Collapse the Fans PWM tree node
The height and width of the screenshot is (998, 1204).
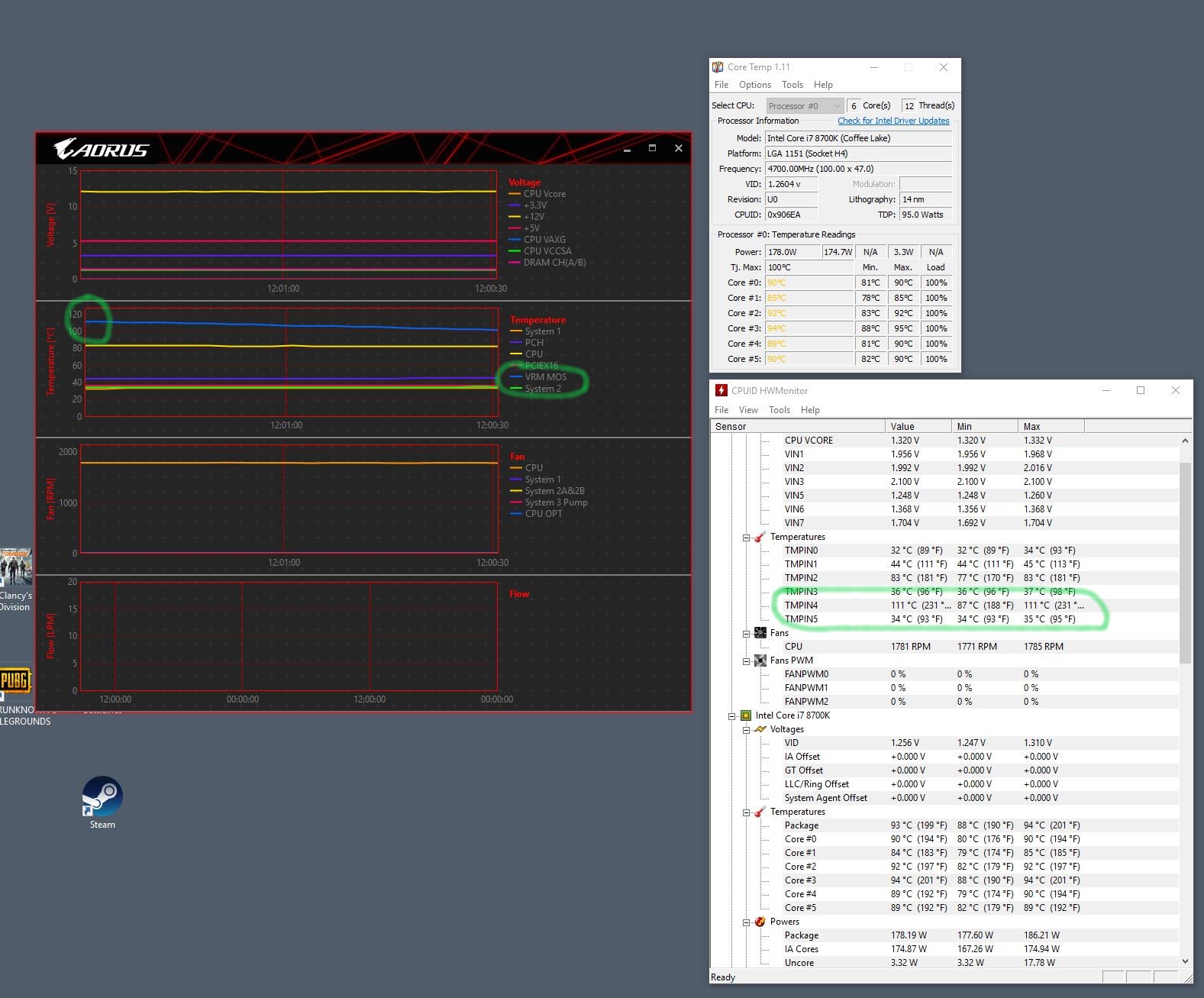click(x=747, y=660)
